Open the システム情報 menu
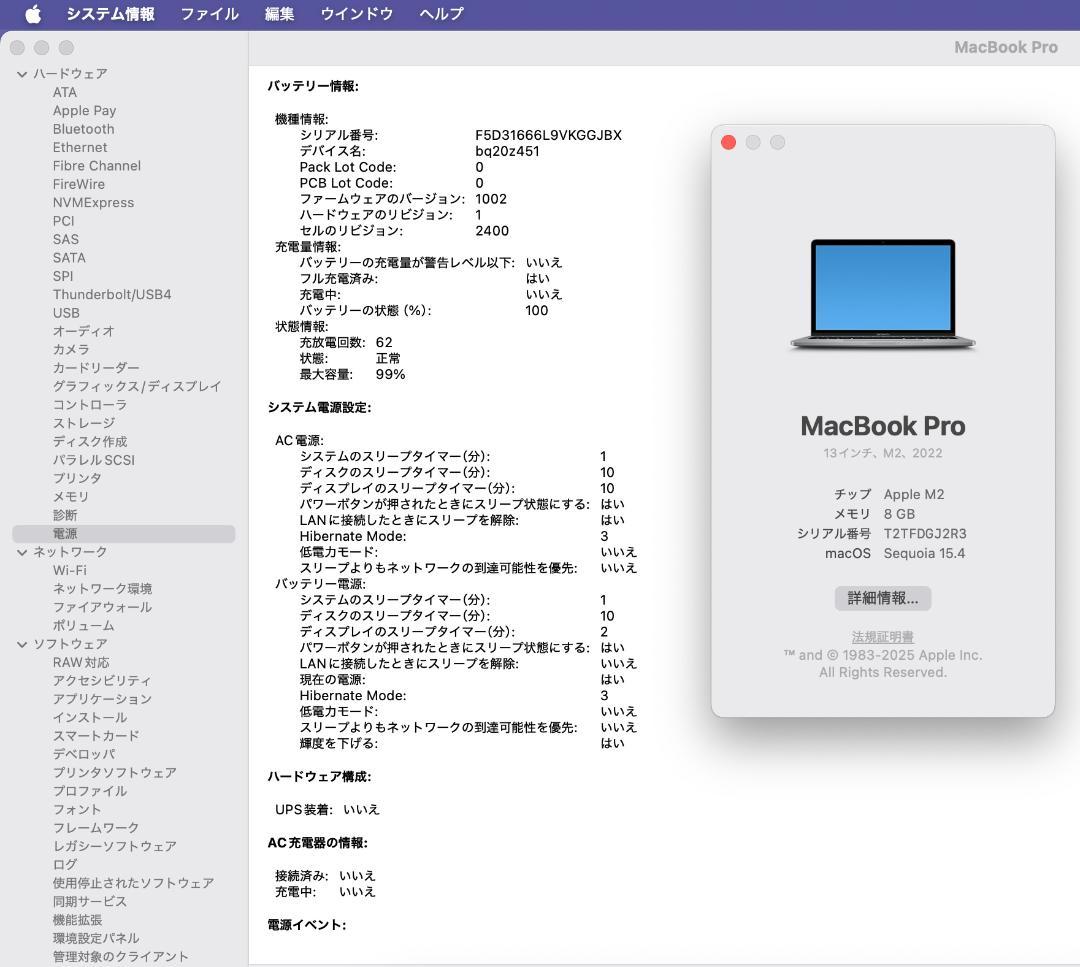 click(x=112, y=14)
